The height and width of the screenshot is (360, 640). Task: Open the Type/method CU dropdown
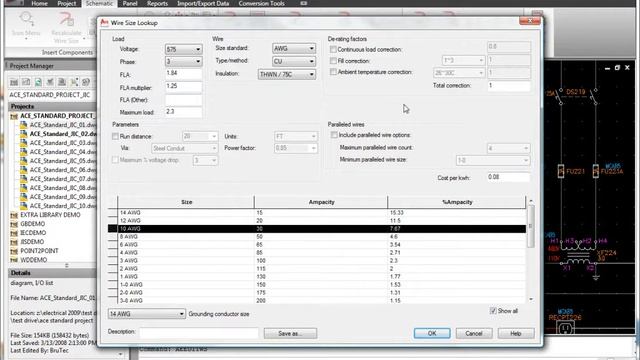pos(294,61)
